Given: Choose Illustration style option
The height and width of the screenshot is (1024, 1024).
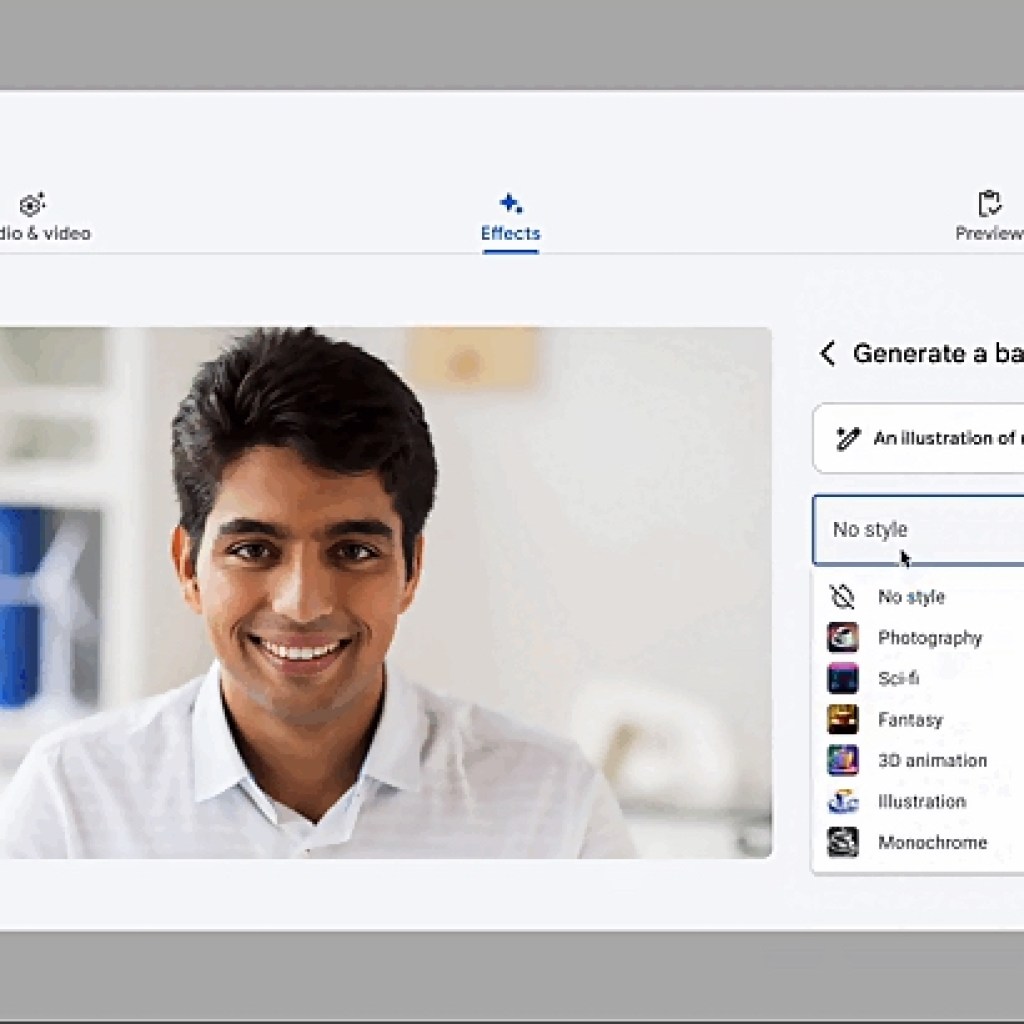Looking at the screenshot, I should click(x=921, y=801).
